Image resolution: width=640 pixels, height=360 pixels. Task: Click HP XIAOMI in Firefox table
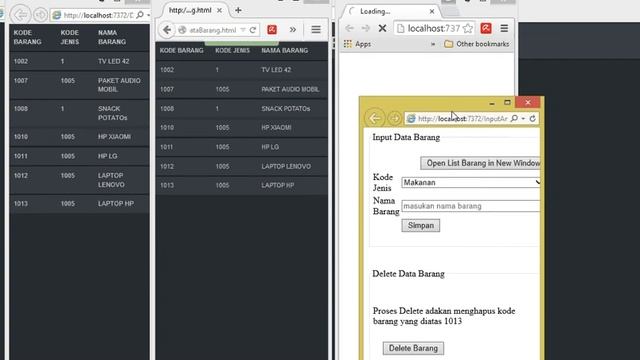(x=276, y=127)
